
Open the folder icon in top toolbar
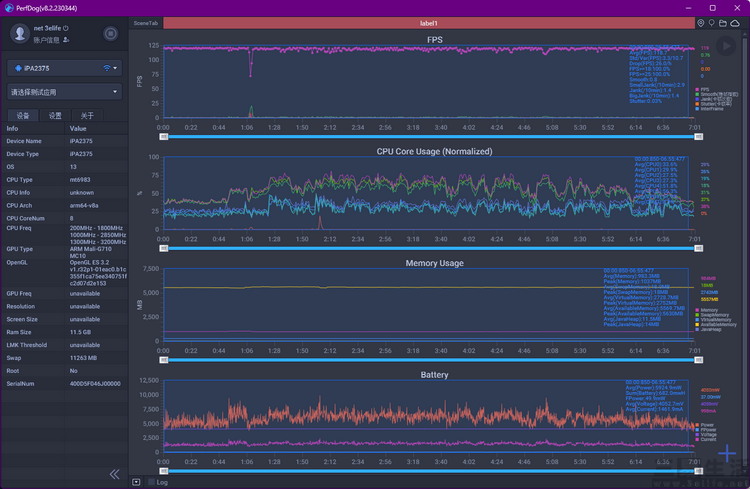(723, 23)
